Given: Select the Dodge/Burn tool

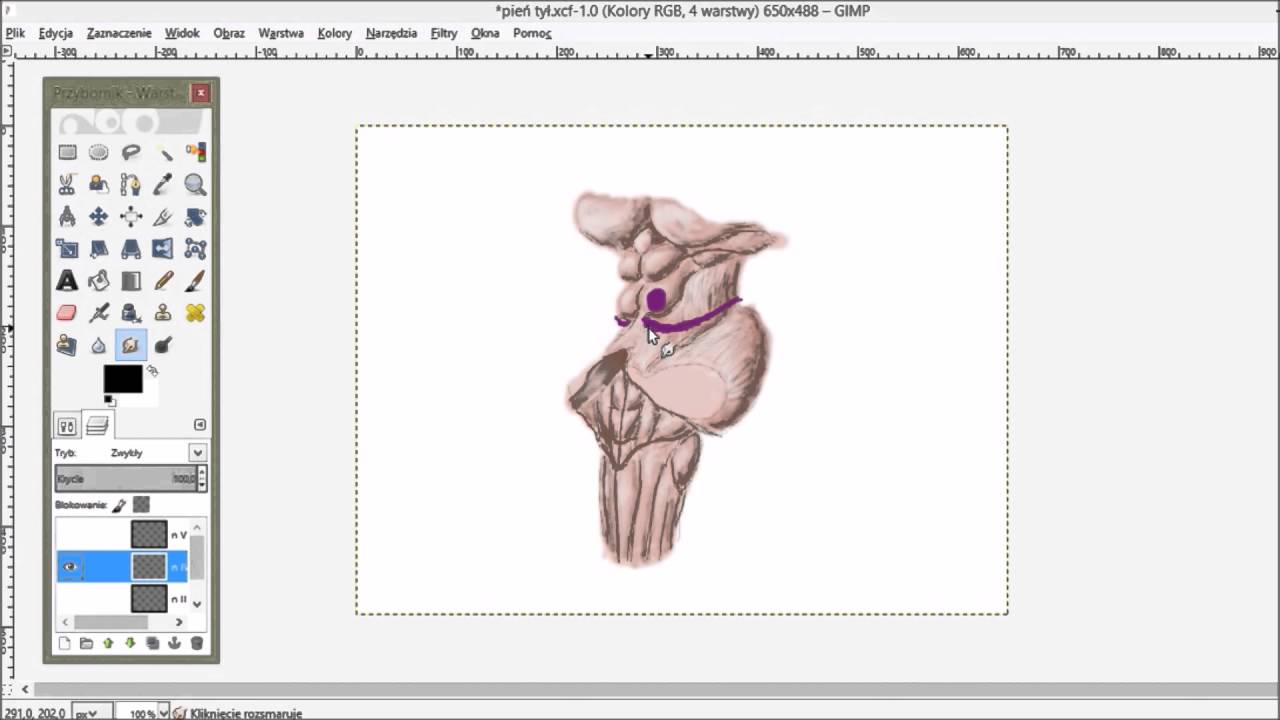Looking at the screenshot, I should pos(163,345).
